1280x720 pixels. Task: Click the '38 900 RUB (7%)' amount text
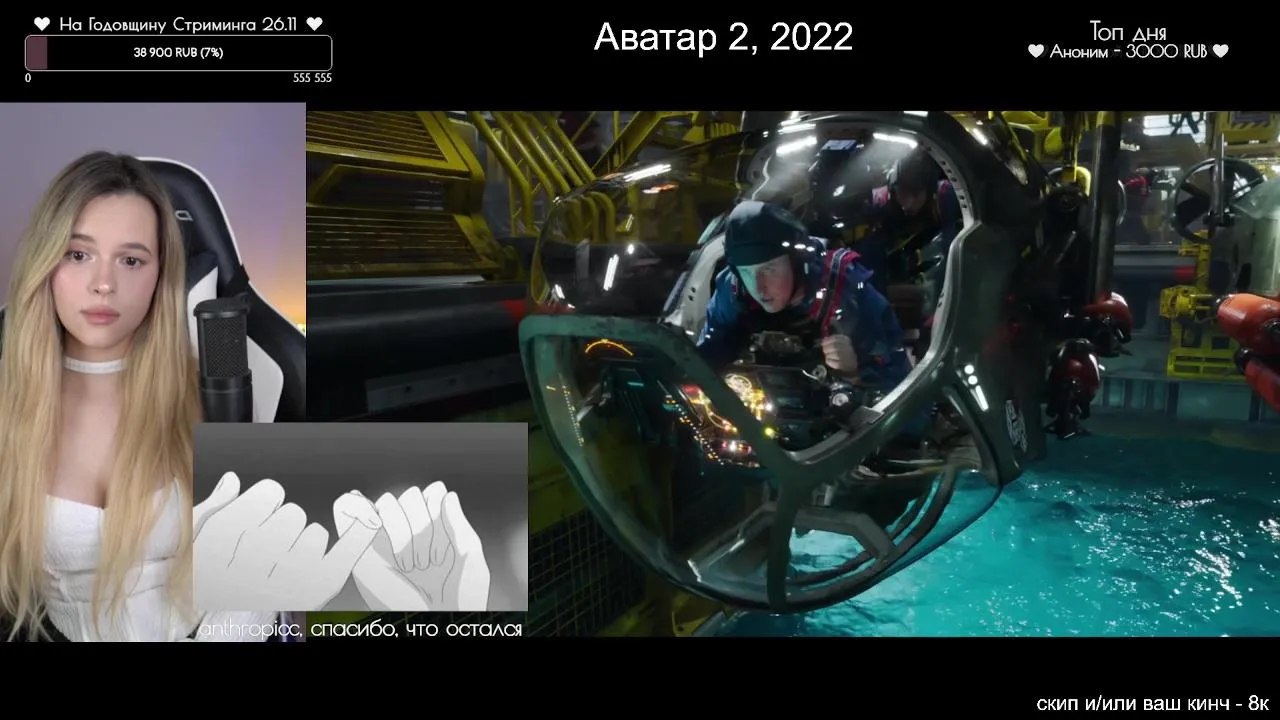point(178,53)
